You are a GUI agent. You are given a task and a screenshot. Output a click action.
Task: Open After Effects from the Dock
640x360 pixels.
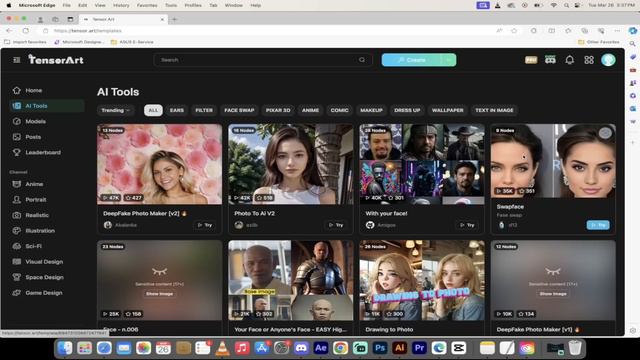(x=321, y=348)
